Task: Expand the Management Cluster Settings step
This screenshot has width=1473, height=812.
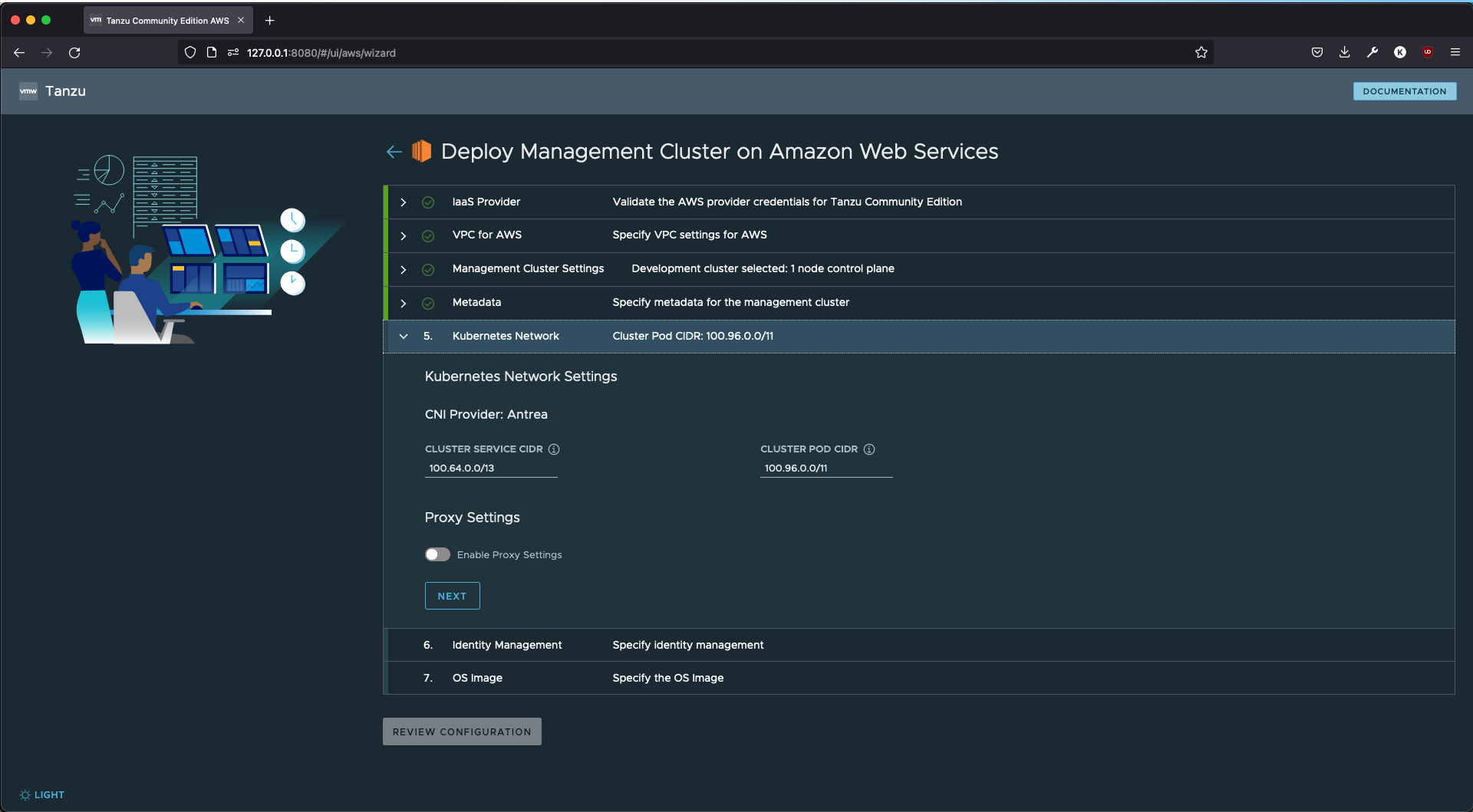Action: click(404, 270)
